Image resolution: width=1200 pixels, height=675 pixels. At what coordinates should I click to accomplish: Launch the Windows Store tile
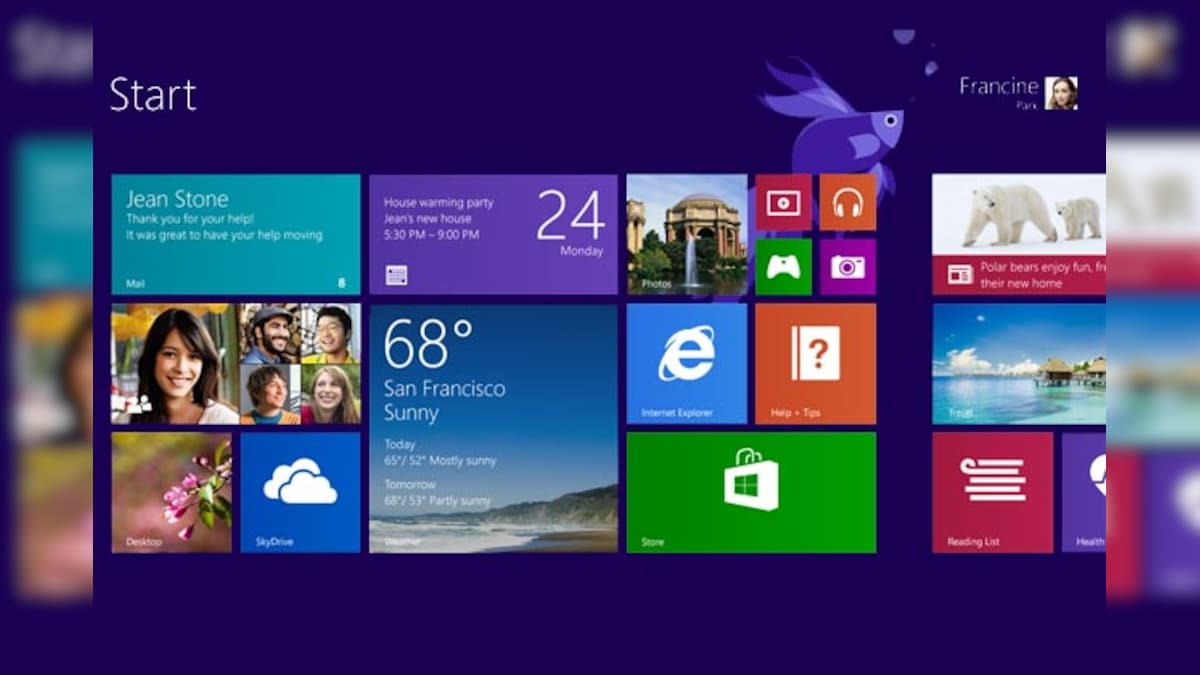tap(750, 491)
